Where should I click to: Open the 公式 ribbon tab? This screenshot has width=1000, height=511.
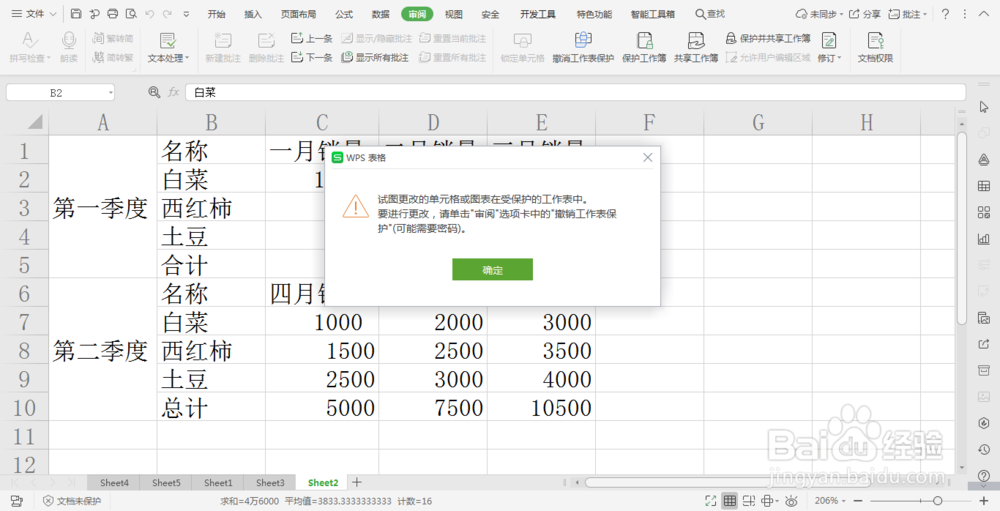coord(344,13)
